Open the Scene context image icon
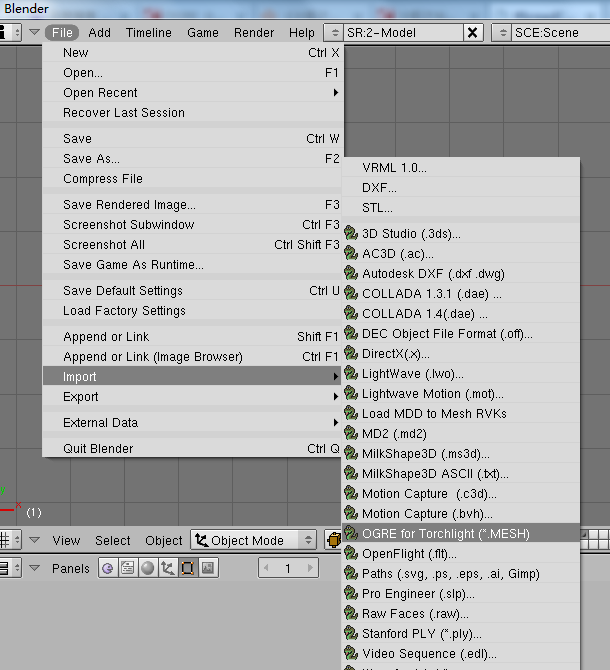This screenshot has height=670, width=610. (x=208, y=568)
